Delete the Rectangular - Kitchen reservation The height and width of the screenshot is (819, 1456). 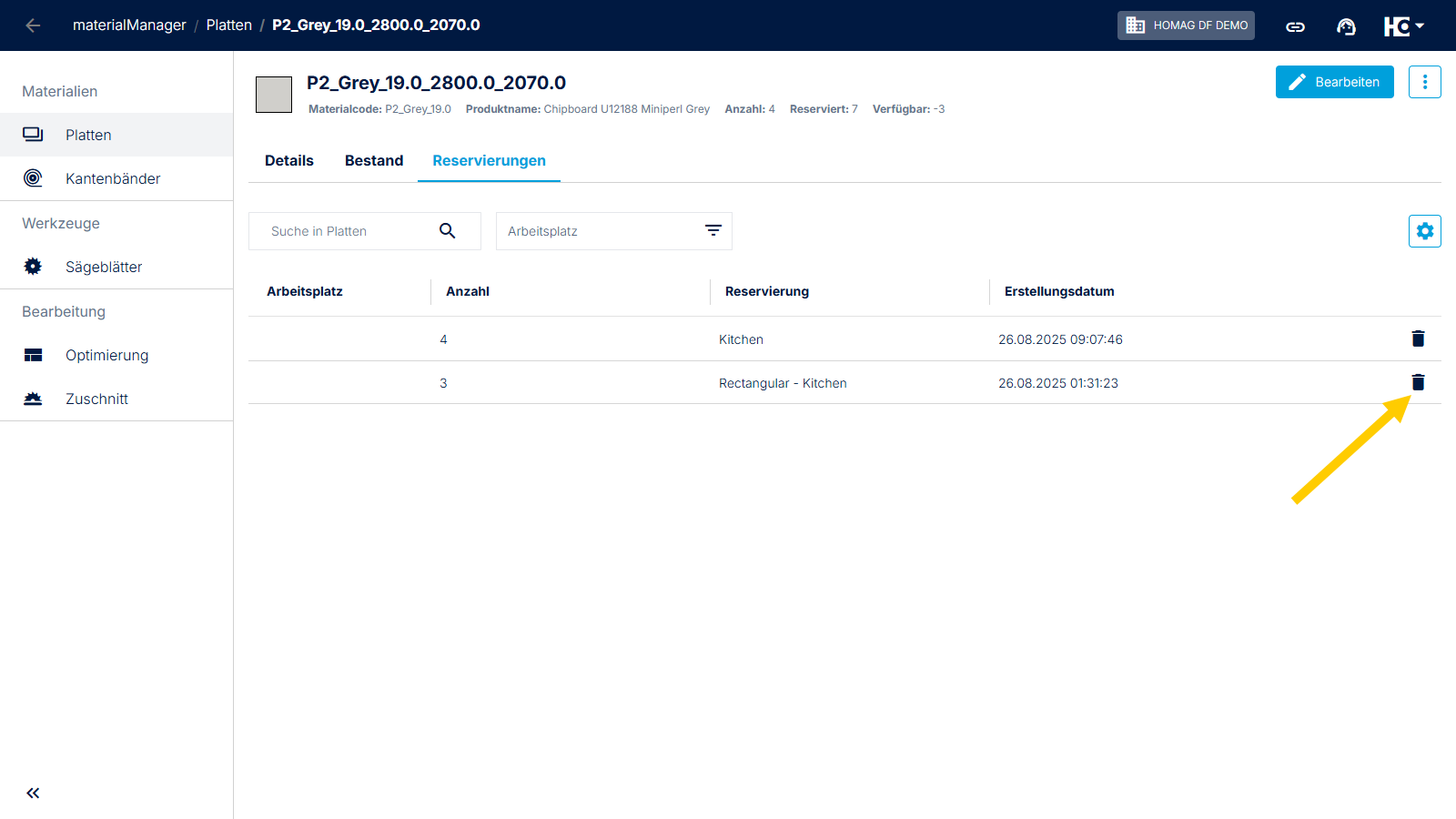pos(1418,382)
